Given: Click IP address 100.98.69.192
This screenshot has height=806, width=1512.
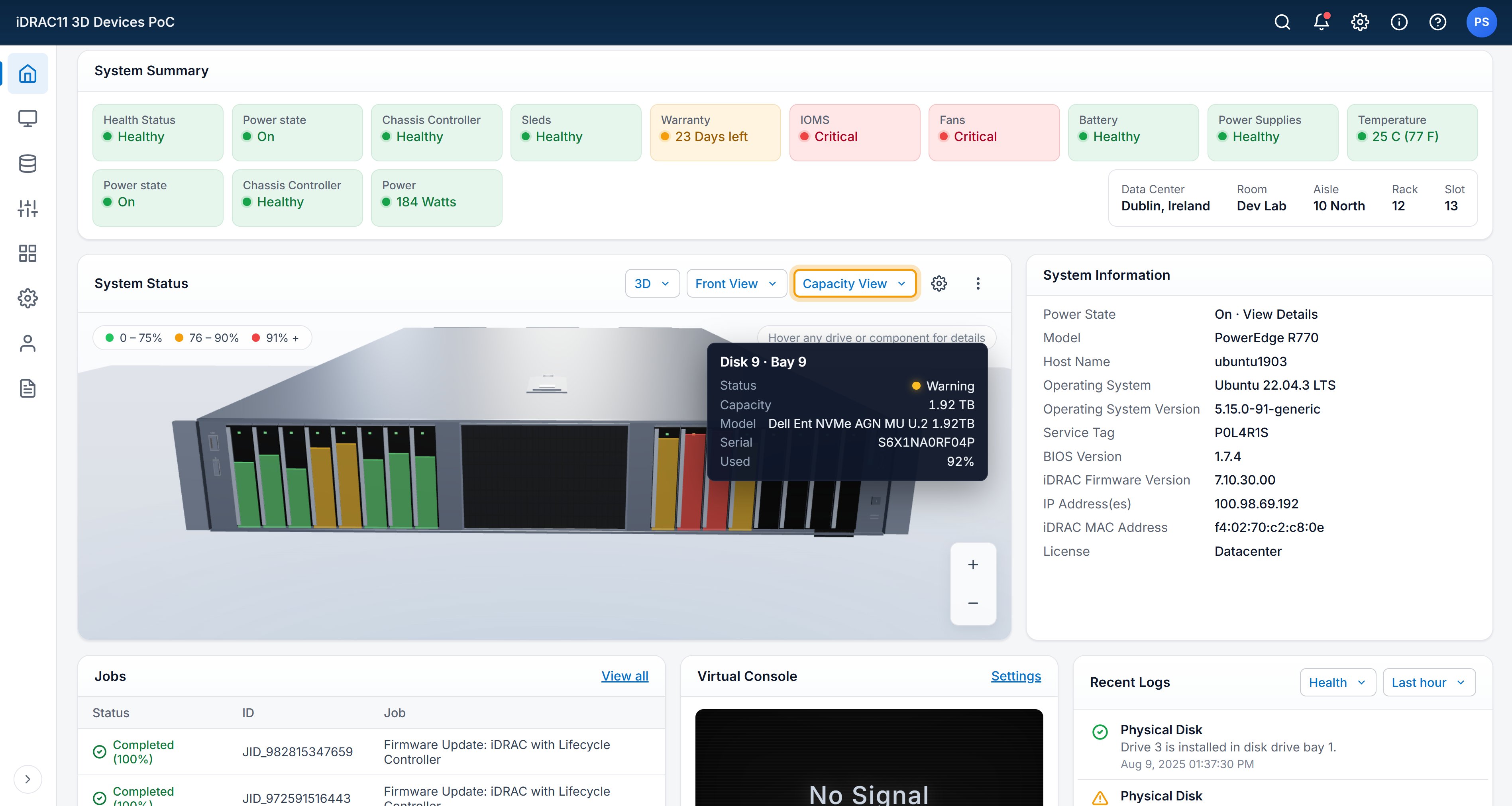Looking at the screenshot, I should [x=1256, y=504].
